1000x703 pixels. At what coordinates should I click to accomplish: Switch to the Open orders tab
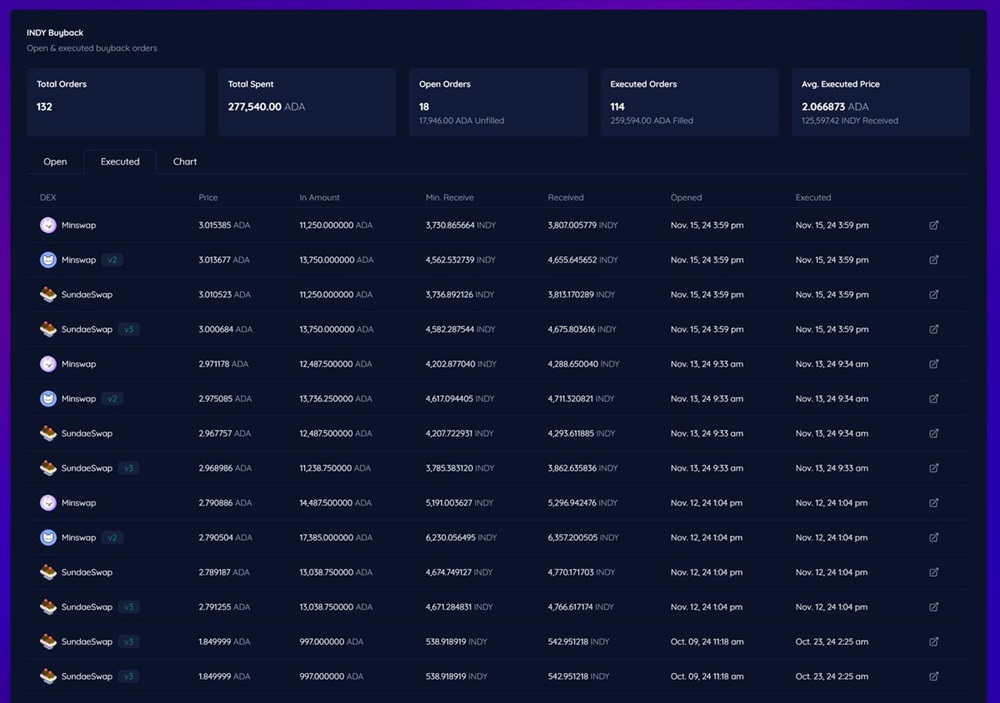(x=55, y=162)
